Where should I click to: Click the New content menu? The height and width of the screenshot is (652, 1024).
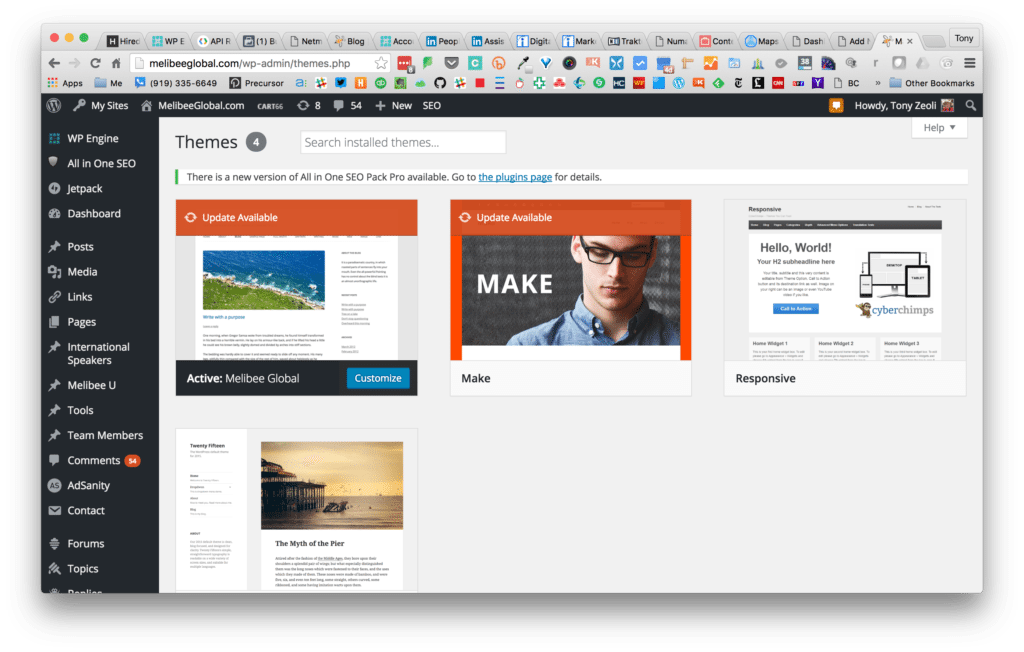click(x=393, y=105)
